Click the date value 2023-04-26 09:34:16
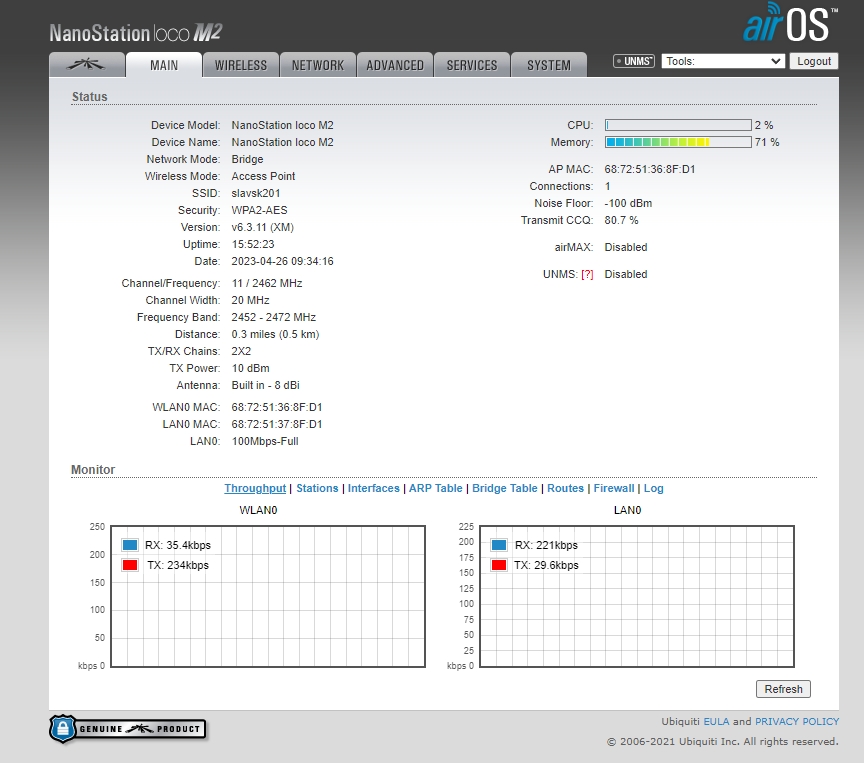Viewport: 864px width, 763px height. tap(282, 261)
